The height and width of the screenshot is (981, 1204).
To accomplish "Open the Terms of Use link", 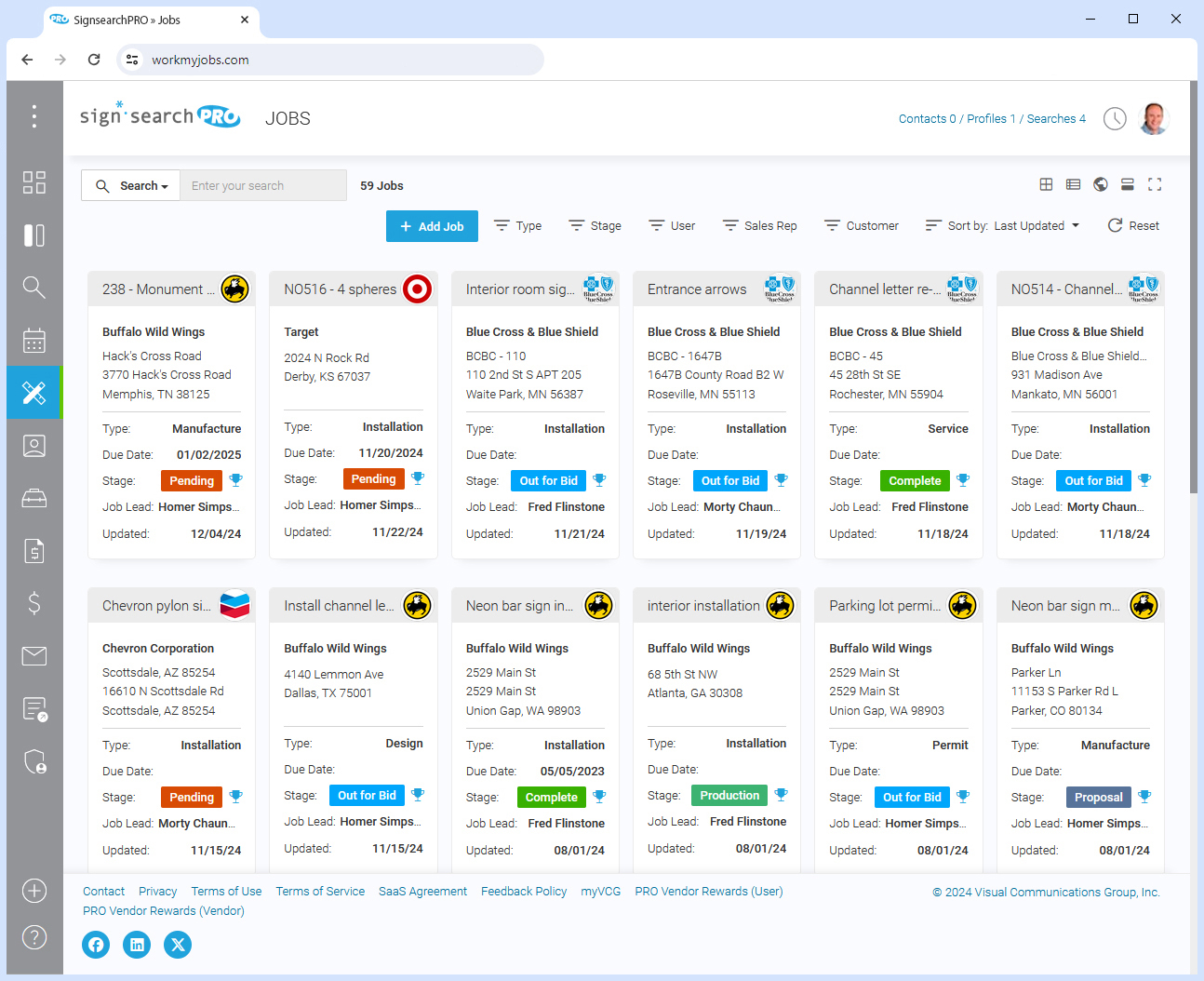I will tap(226, 891).
